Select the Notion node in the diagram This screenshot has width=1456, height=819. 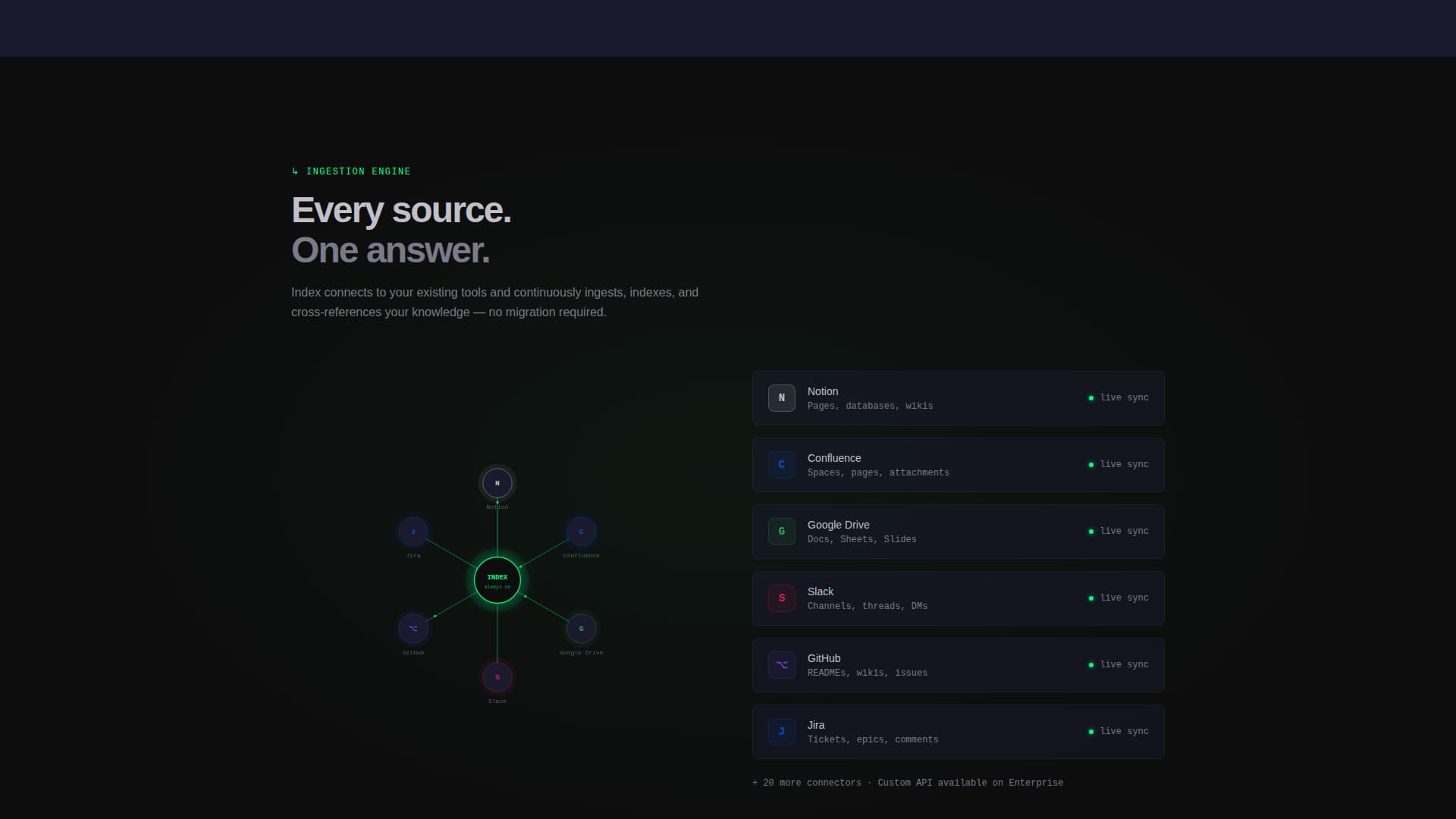point(497,483)
